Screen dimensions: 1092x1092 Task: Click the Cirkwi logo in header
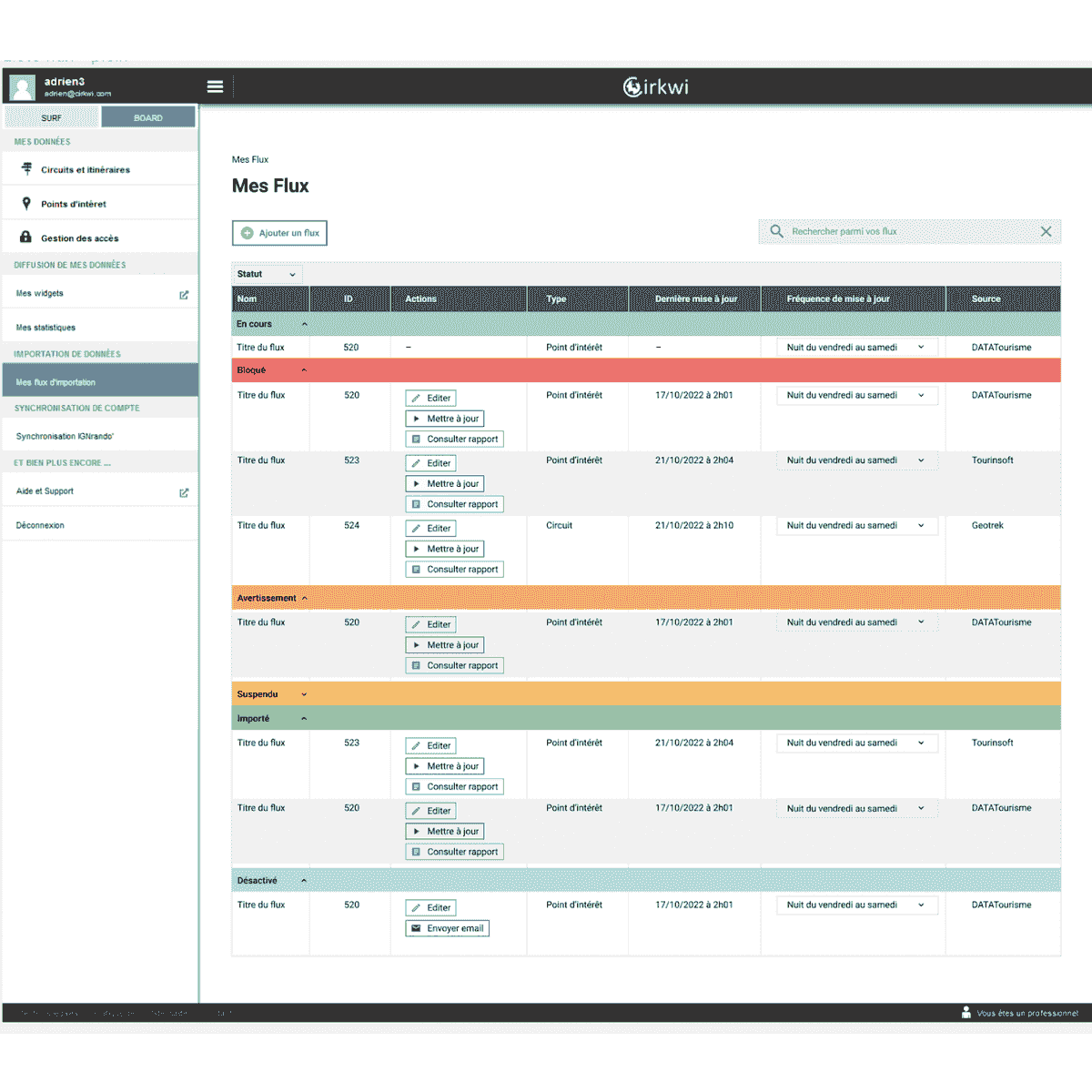(x=655, y=86)
